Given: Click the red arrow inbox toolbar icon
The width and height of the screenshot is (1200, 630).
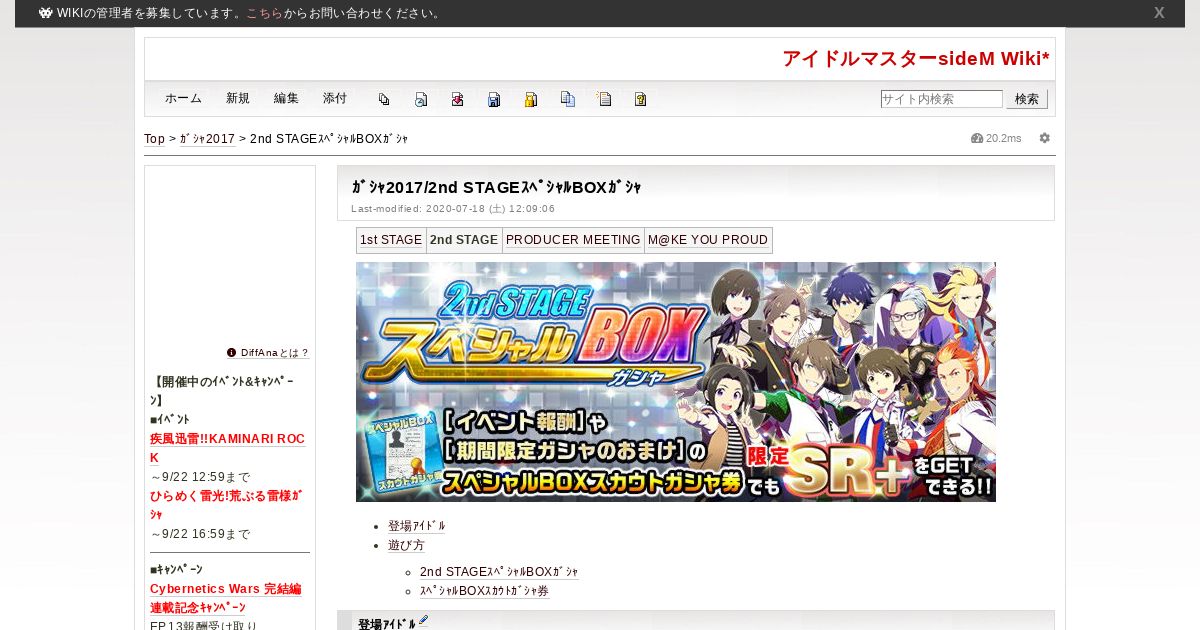Looking at the screenshot, I should point(457,99).
